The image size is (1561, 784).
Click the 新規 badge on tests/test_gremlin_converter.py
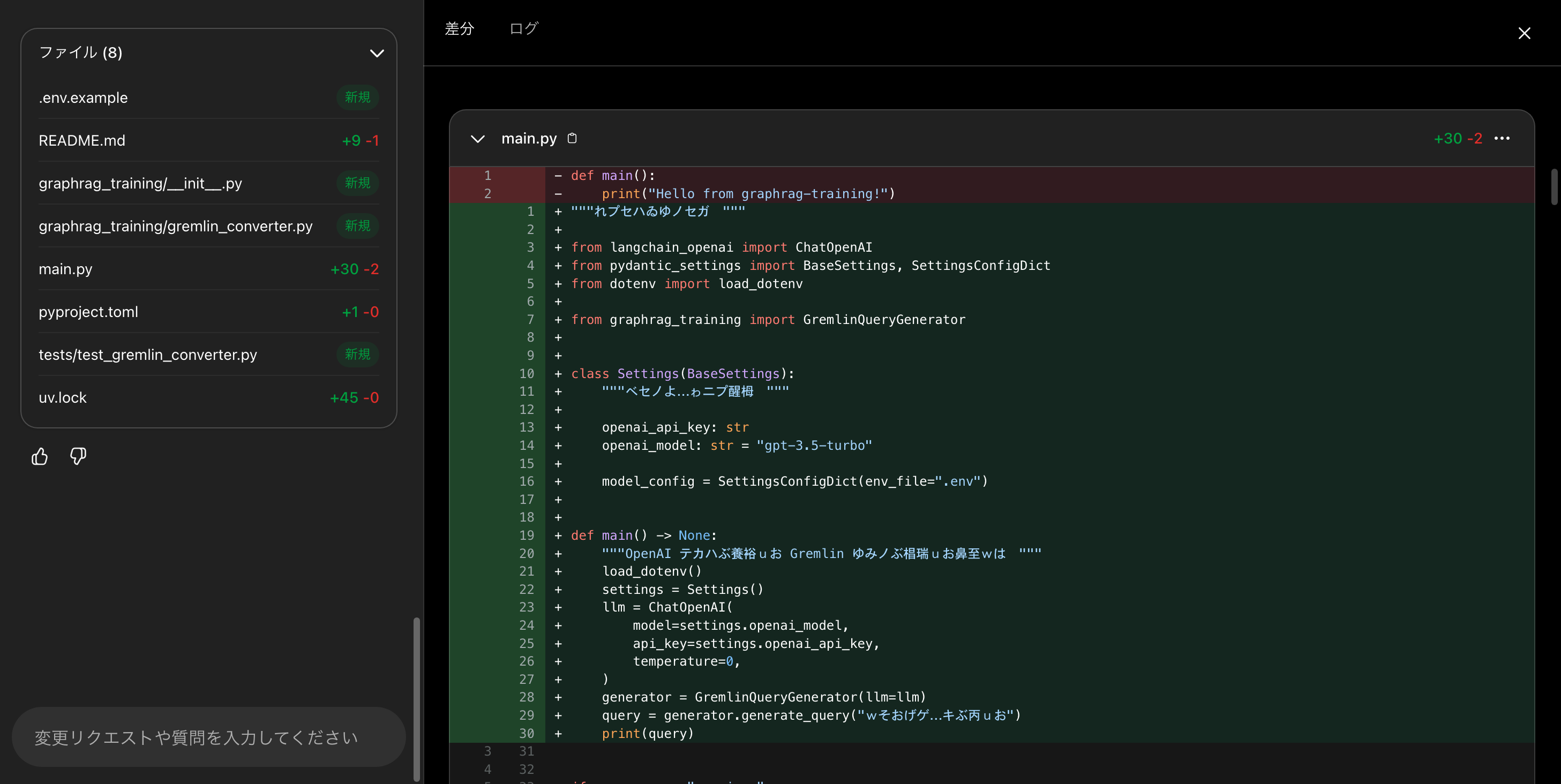(357, 355)
